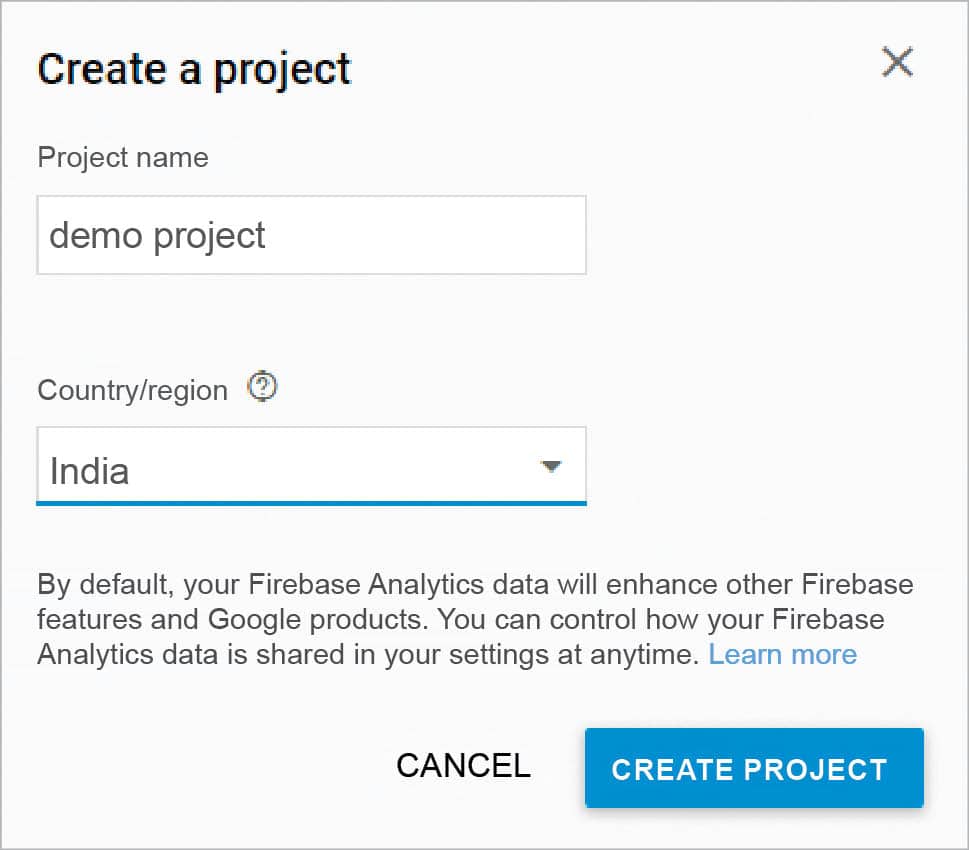969x850 pixels.
Task: Click the 'Project name' label
Action: click(123, 158)
